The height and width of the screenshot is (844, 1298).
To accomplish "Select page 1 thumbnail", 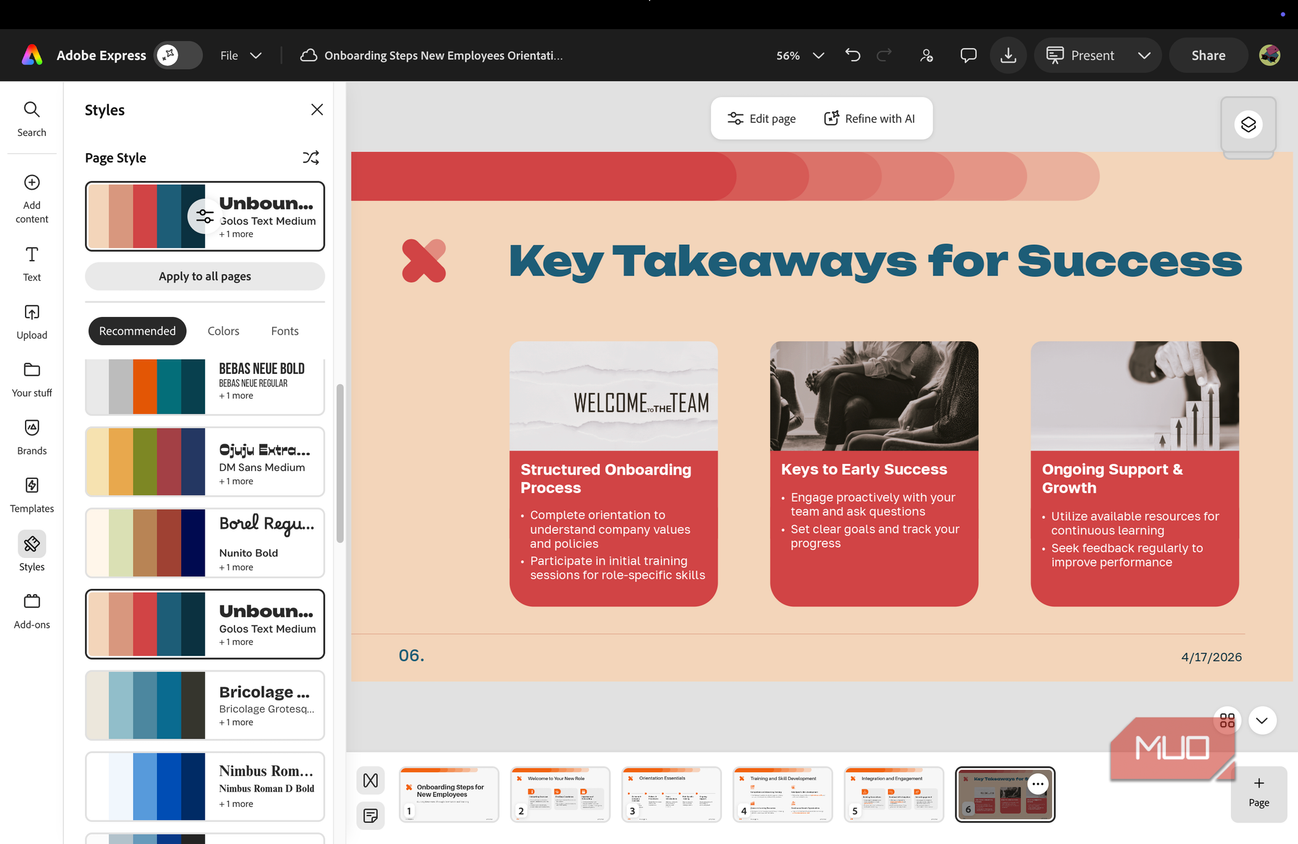I will [x=449, y=795].
